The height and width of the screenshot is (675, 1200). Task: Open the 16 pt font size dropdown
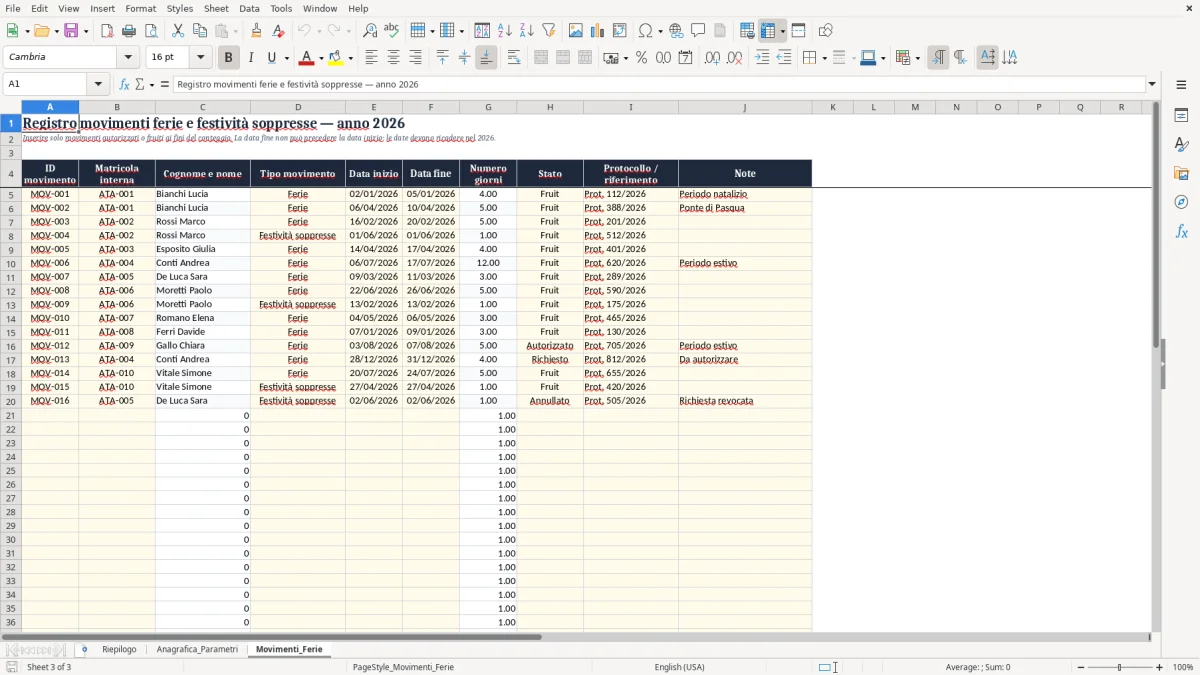point(200,58)
